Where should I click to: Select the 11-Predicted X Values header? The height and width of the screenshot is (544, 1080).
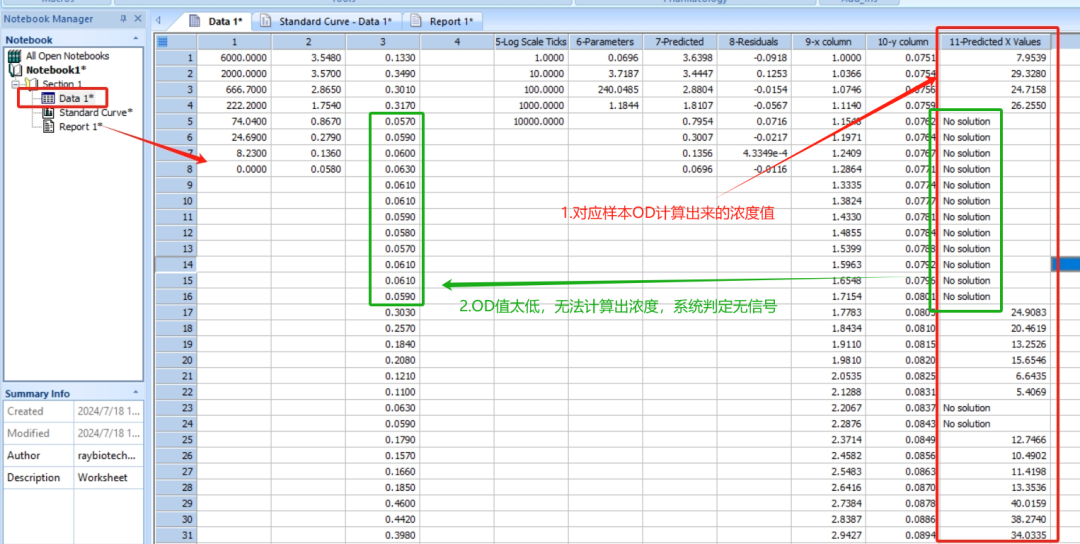point(996,42)
